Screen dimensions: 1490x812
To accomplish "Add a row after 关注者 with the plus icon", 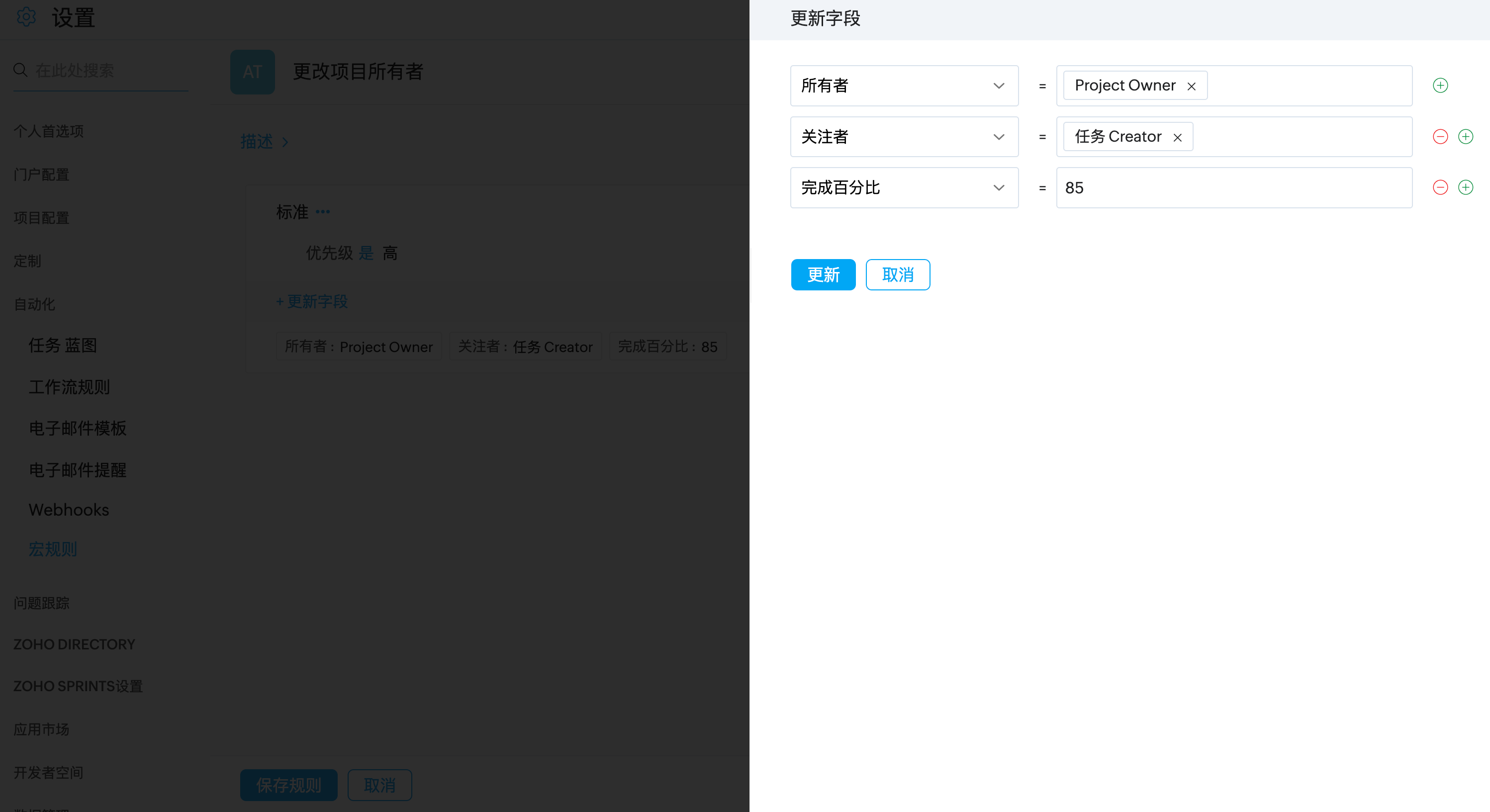I will pyautogui.click(x=1465, y=136).
